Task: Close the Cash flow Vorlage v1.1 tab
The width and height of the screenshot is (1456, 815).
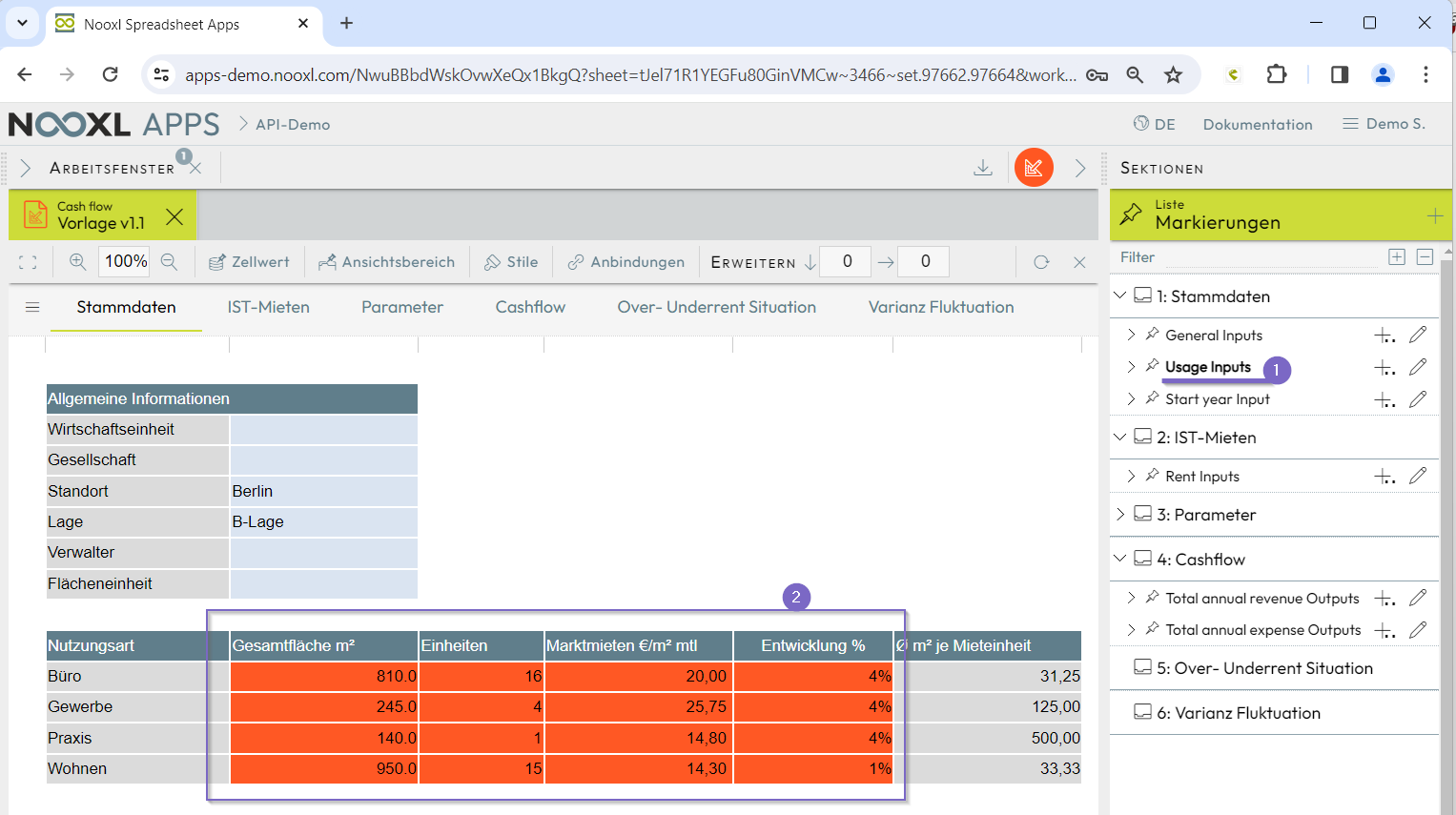Action: pyautogui.click(x=174, y=216)
